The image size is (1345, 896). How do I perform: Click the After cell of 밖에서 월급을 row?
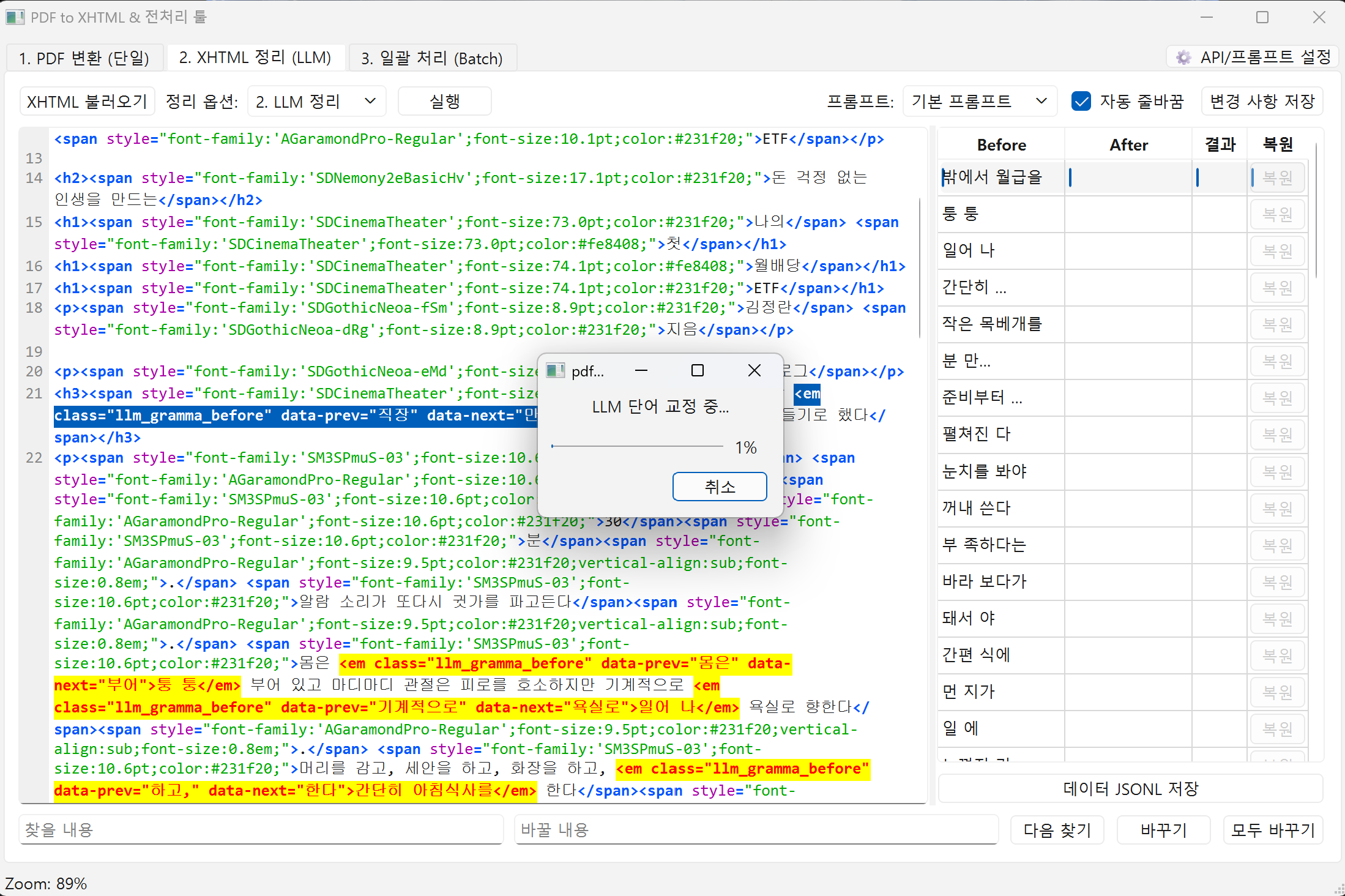pyautogui.click(x=1128, y=177)
